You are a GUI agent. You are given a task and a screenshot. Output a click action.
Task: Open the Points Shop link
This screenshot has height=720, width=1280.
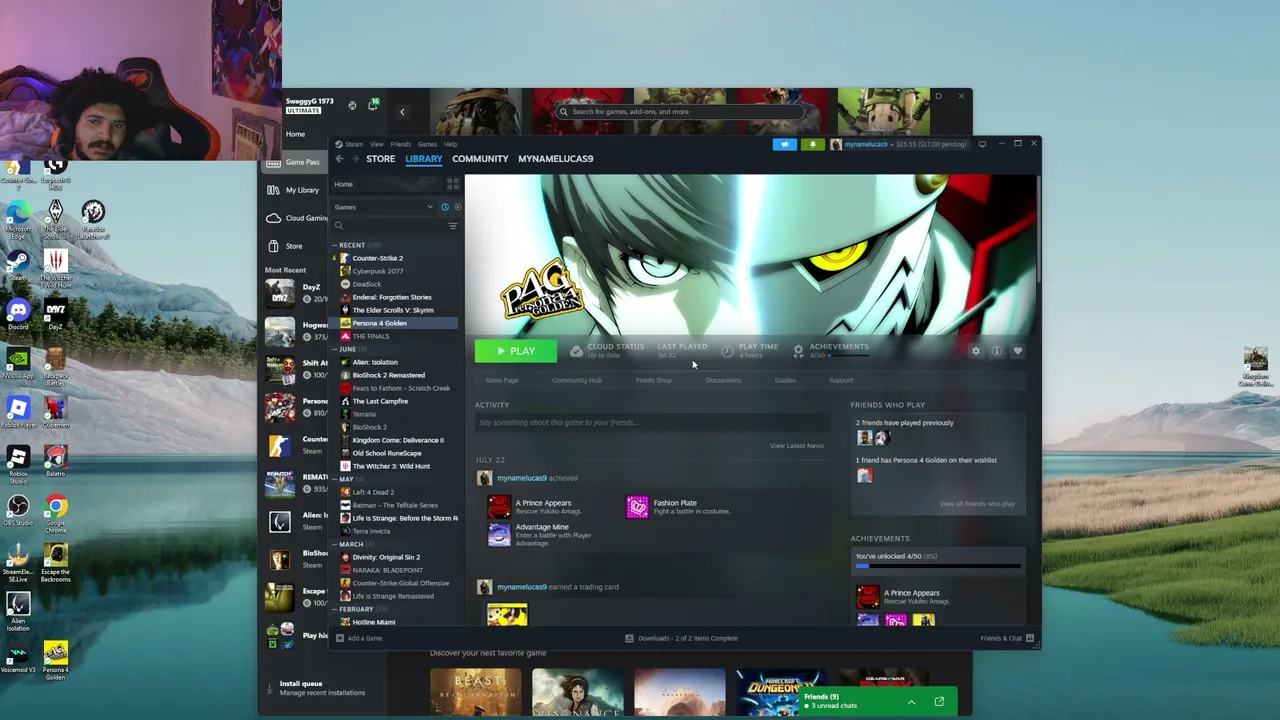tap(654, 380)
